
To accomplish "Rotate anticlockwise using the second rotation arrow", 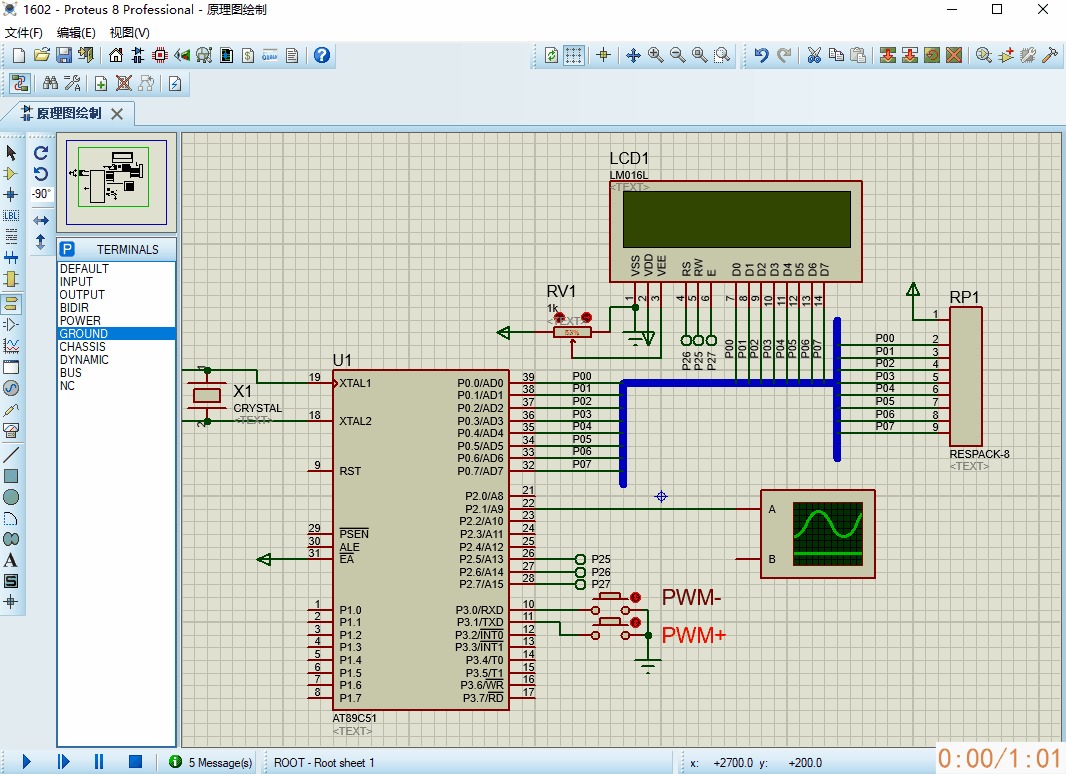I will (x=41, y=173).
